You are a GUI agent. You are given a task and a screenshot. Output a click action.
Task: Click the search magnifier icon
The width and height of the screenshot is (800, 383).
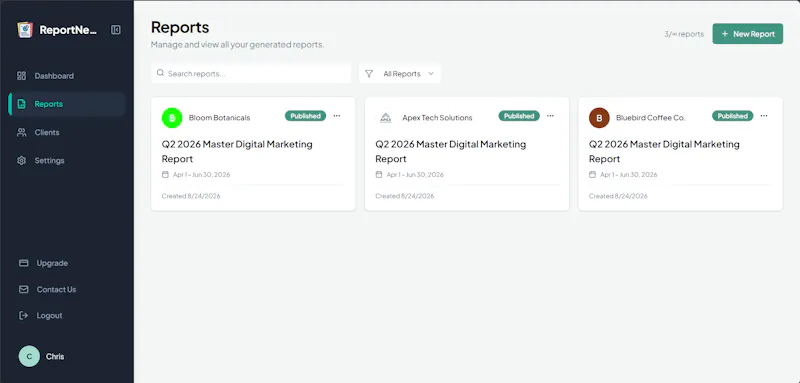pos(161,73)
